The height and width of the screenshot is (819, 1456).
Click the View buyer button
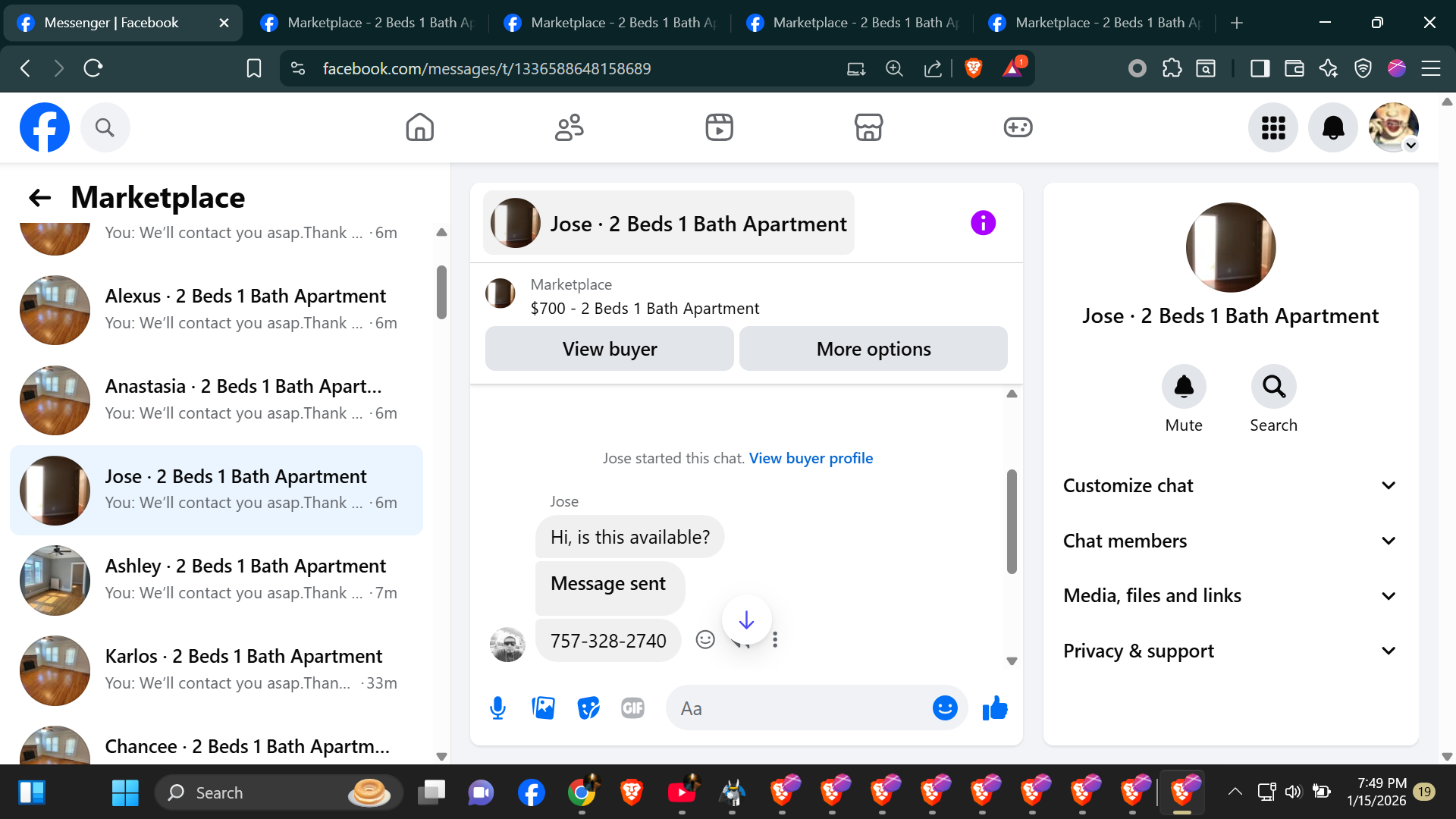[609, 349]
